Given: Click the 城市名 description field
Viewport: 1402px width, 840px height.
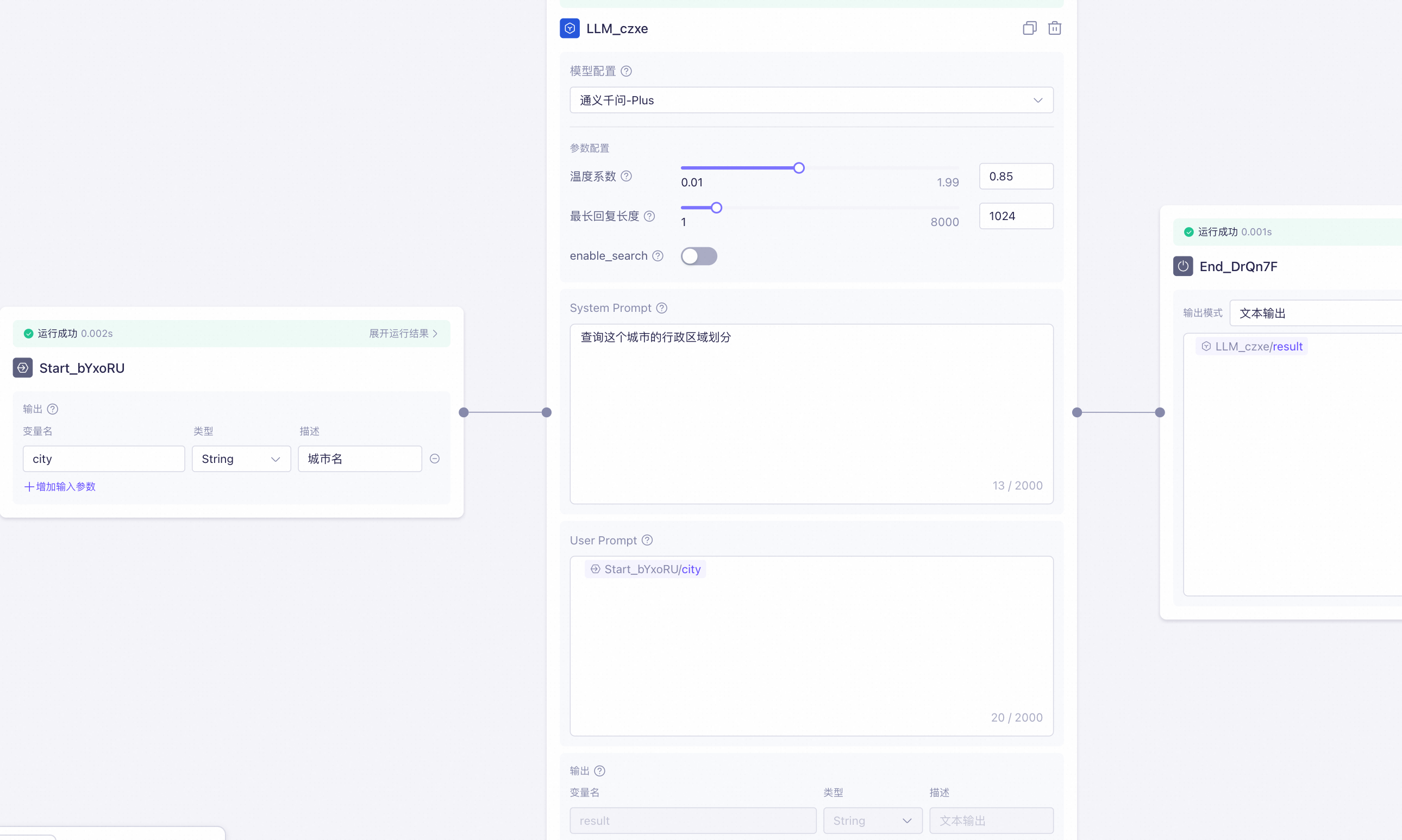Looking at the screenshot, I should 360,459.
